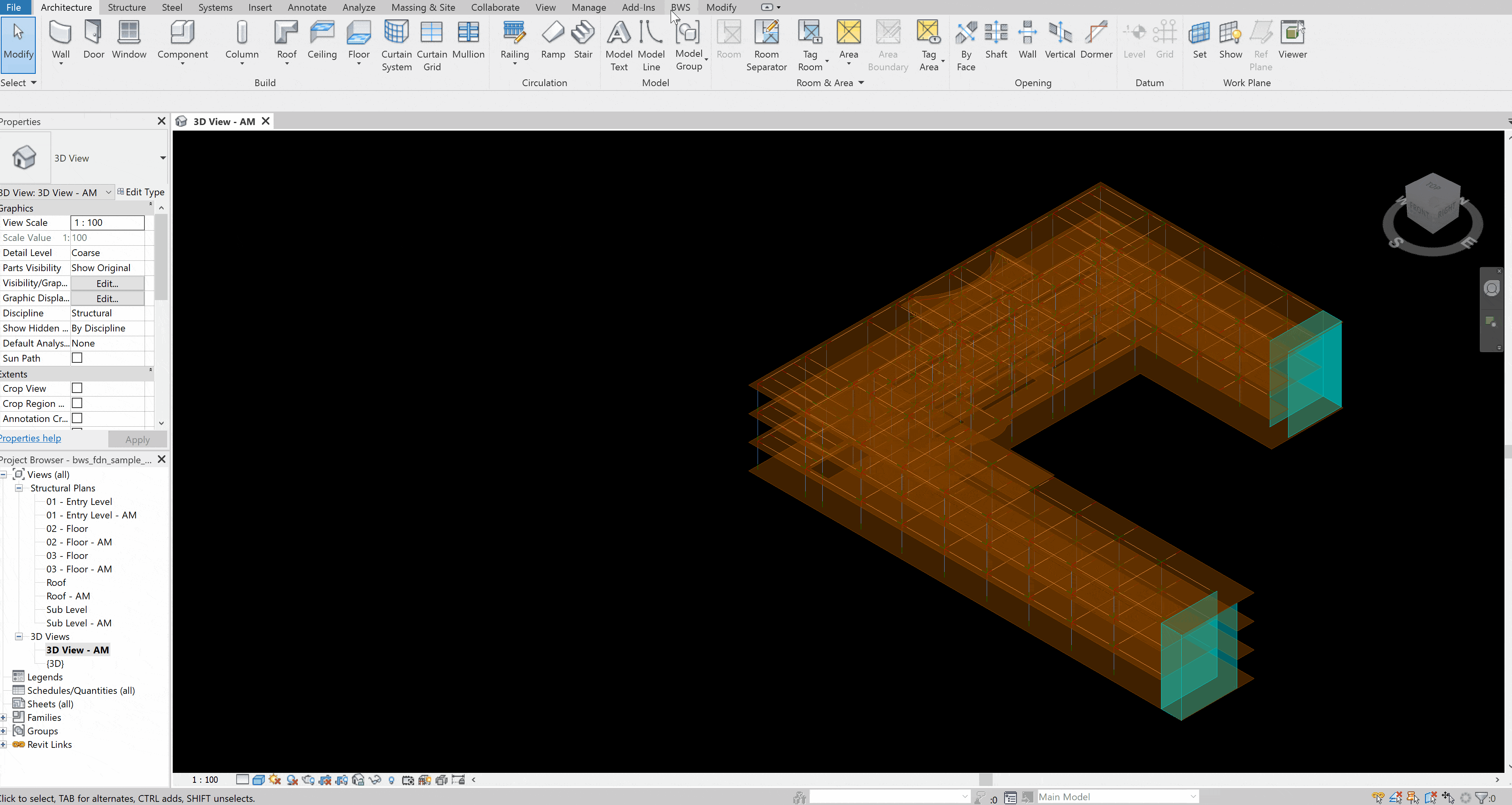Viewport: 1512px width, 805px height.
Task: Click the Edit Type button
Action: 141,192
